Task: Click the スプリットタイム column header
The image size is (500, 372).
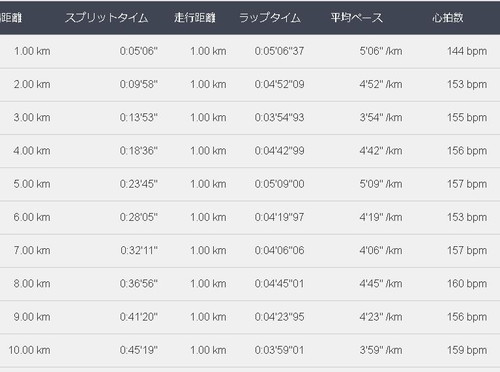Action: tap(107, 18)
